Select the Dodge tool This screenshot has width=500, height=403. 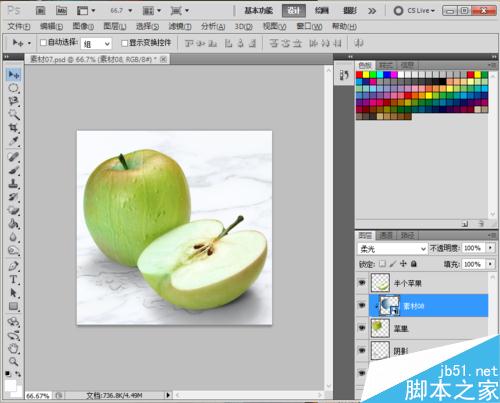coord(13,250)
